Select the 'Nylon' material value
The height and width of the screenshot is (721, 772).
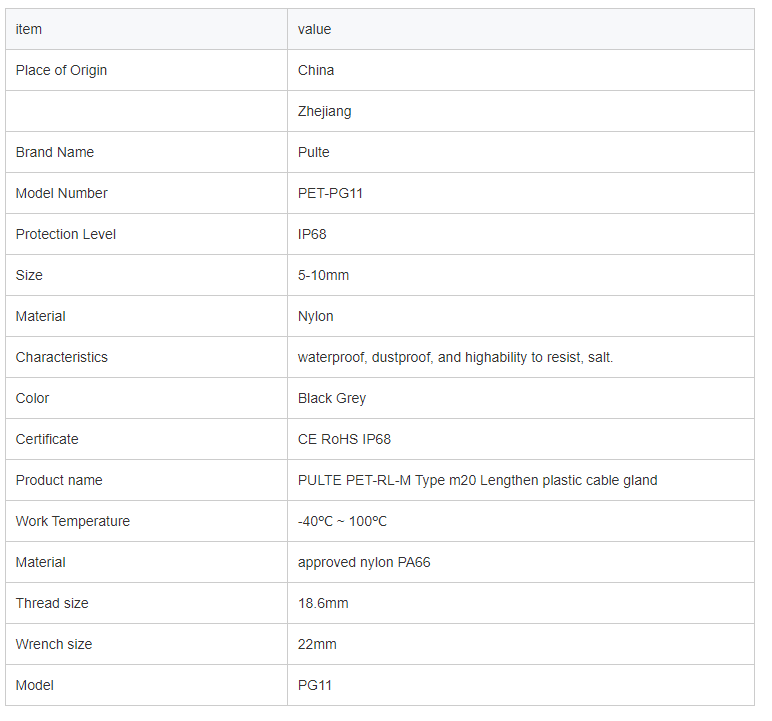point(316,316)
